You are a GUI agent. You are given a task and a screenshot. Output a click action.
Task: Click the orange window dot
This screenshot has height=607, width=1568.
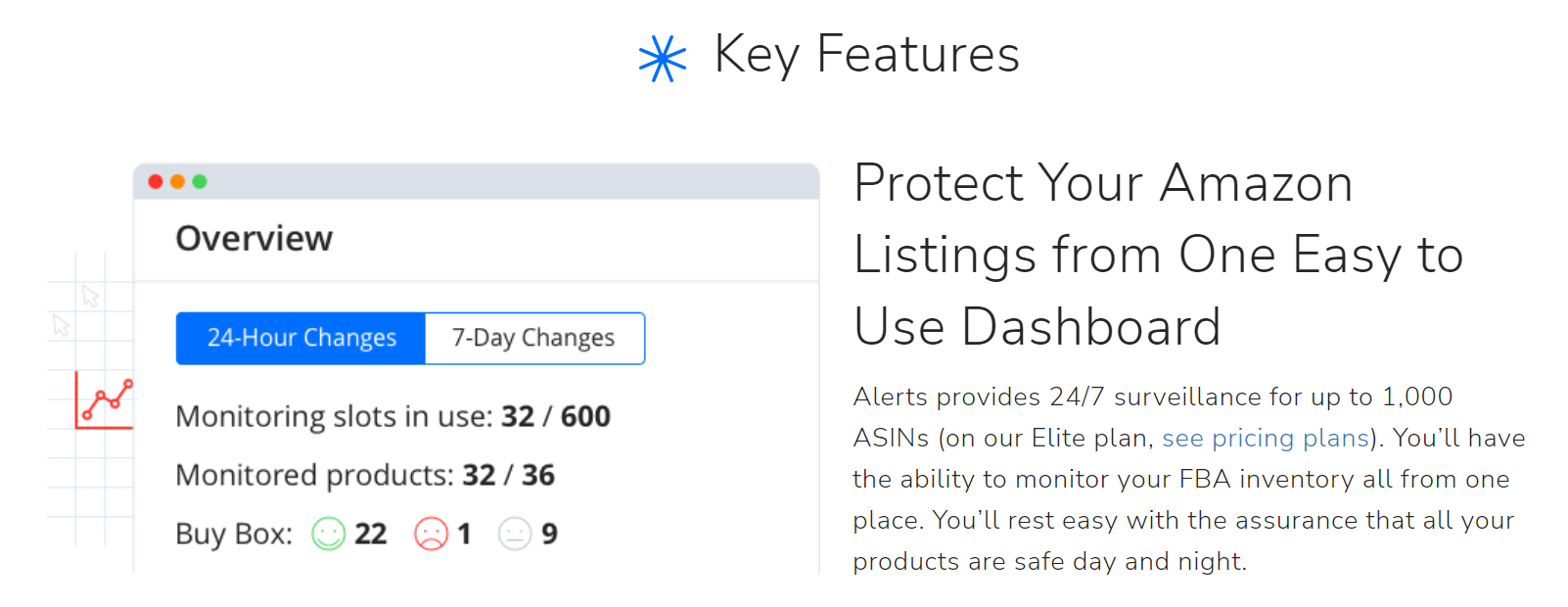pos(177,181)
